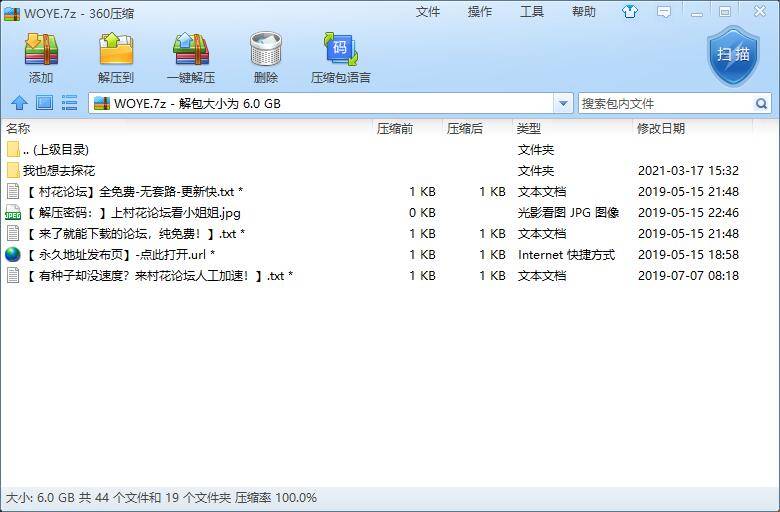This screenshot has width=780, height=512.
Task: Sort the list by 名称 column header
Action: coord(18,129)
